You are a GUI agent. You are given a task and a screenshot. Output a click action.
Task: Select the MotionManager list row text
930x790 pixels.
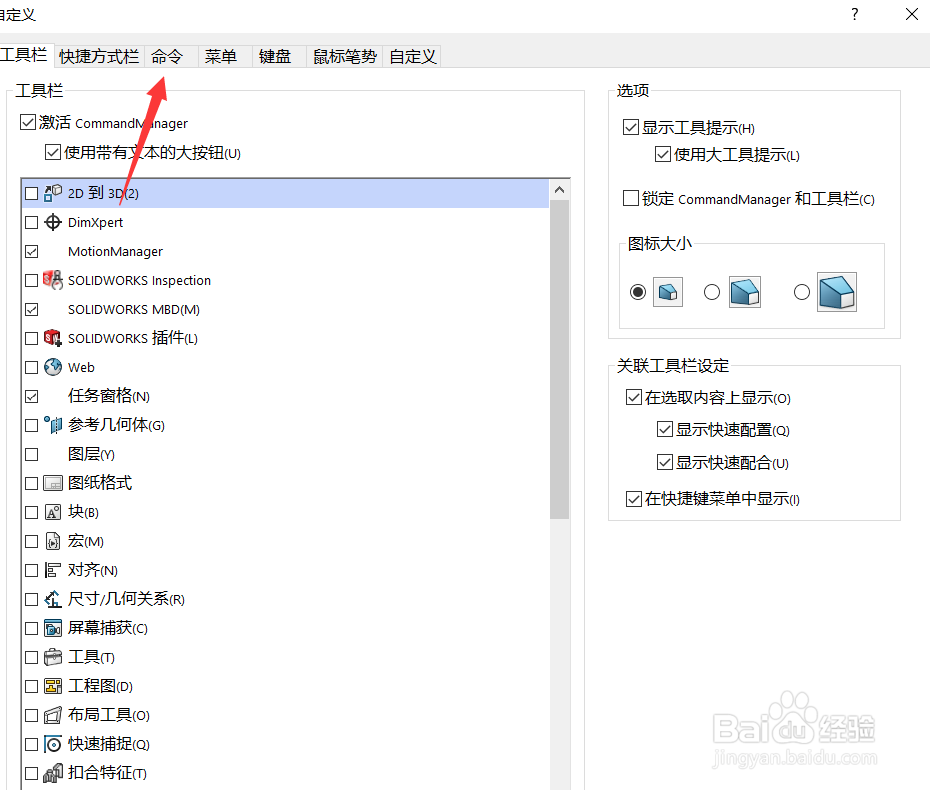pyautogui.click(x=115, y=251)
